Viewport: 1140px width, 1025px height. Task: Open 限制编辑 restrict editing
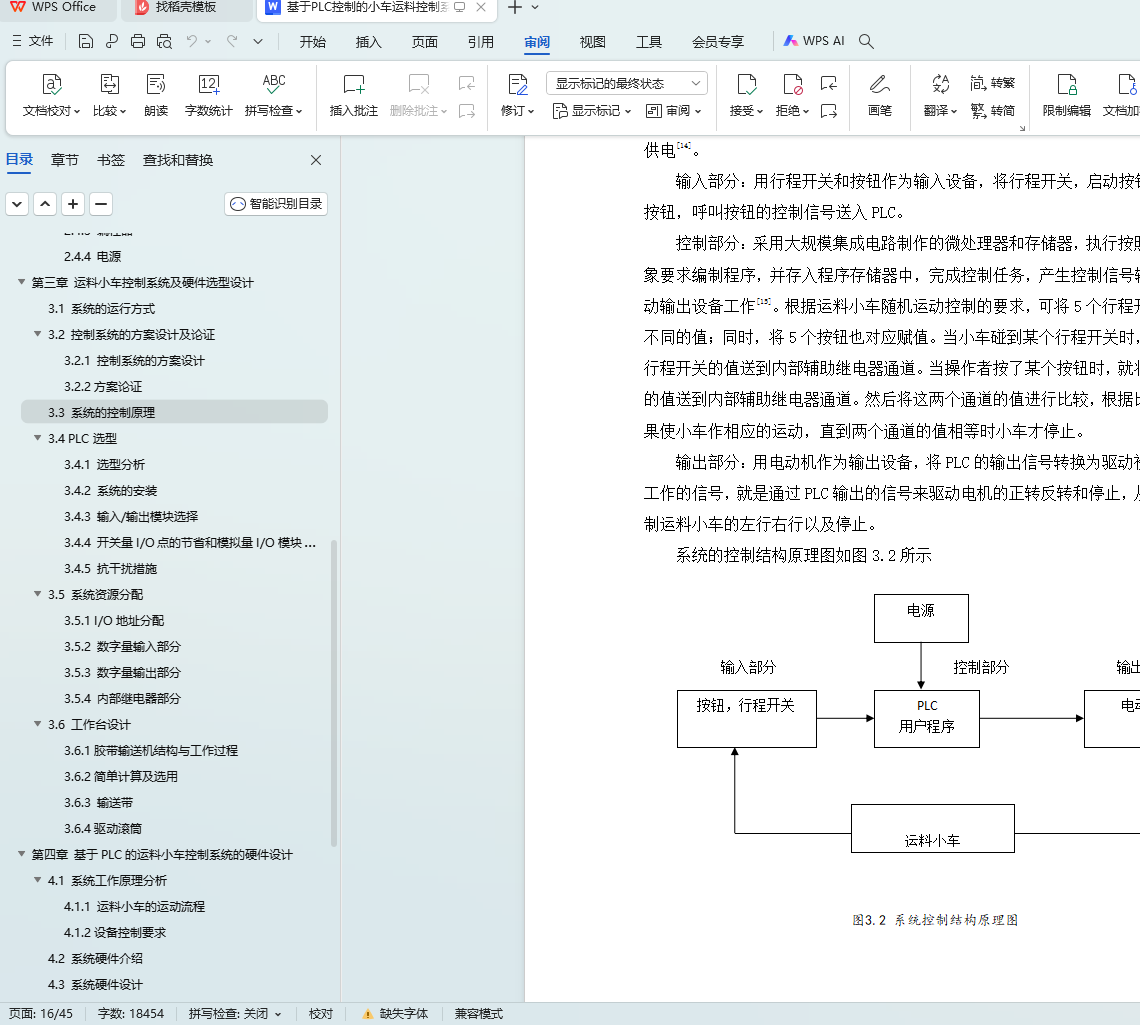click(1067, 95)
